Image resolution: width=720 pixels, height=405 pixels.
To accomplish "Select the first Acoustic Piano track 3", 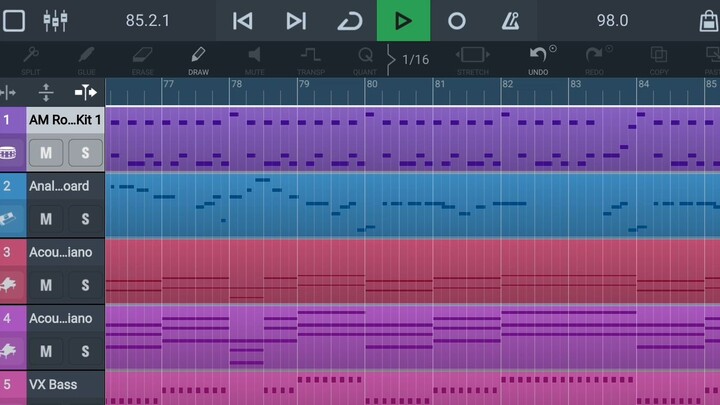I will coord(60,252).
